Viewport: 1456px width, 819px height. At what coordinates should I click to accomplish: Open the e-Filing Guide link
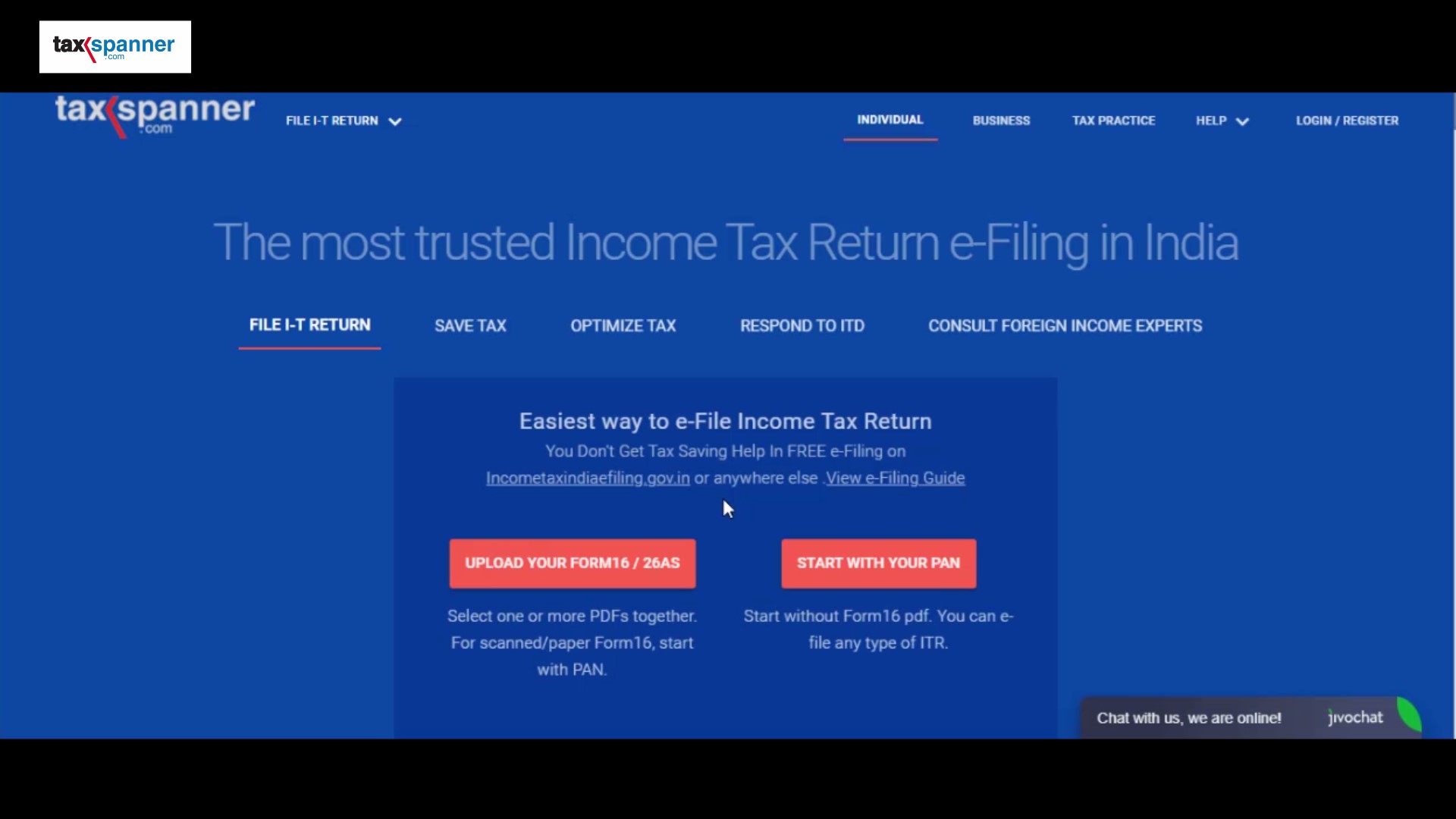pos(893,477)
